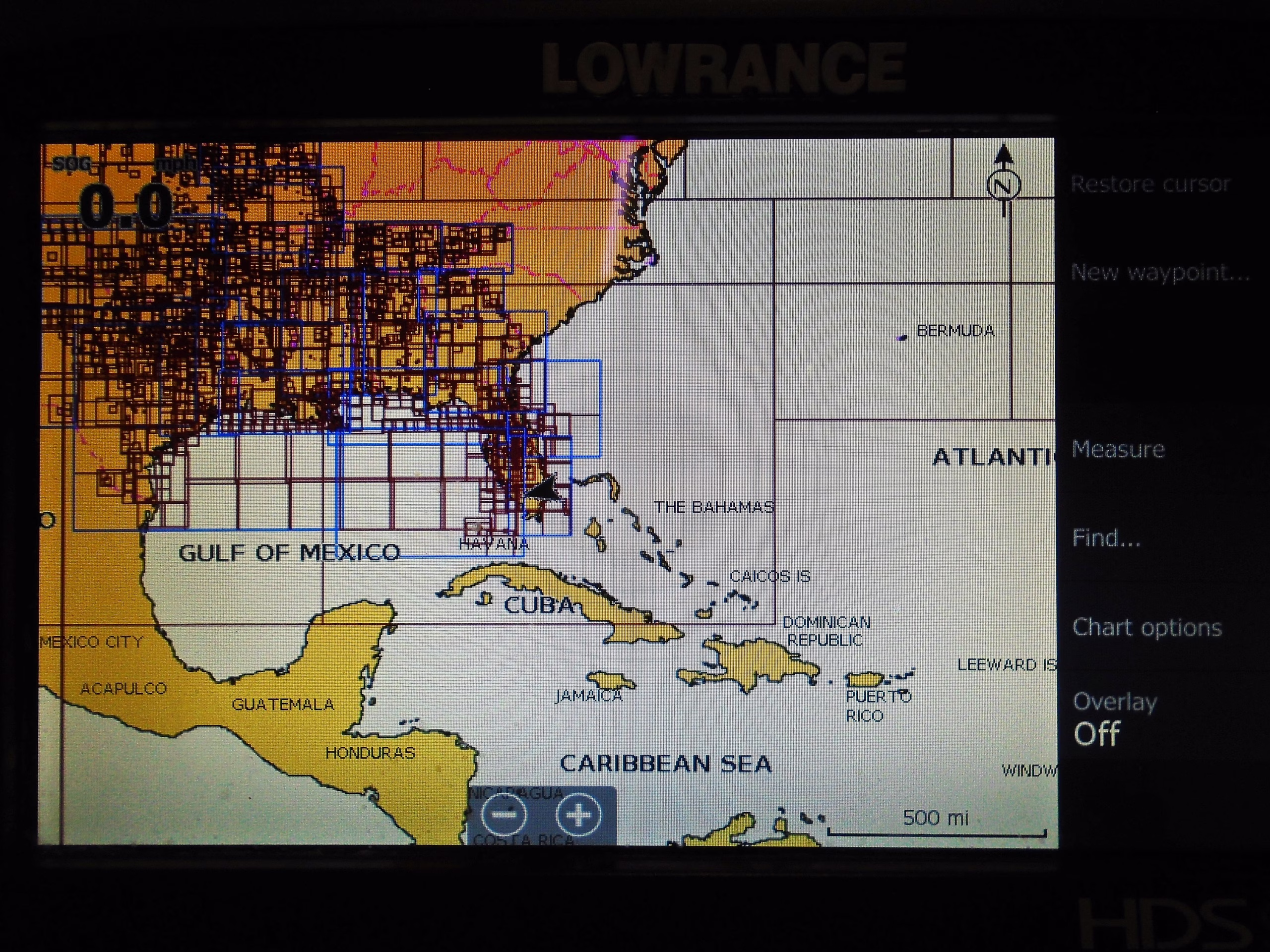Viewport: 1270px width, 952px height.
Task: Tap the HAVANA label
Action: [x=493, y=544]
